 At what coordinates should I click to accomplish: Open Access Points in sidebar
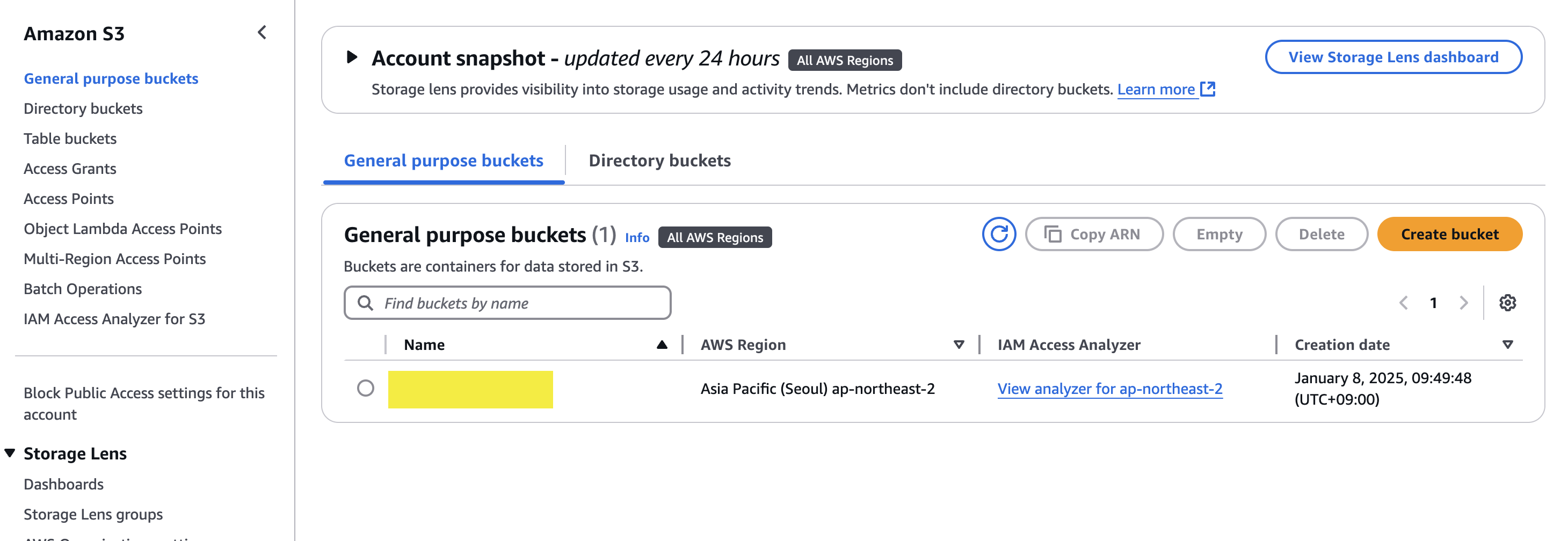pyautogui.click(x=69, y=199)
